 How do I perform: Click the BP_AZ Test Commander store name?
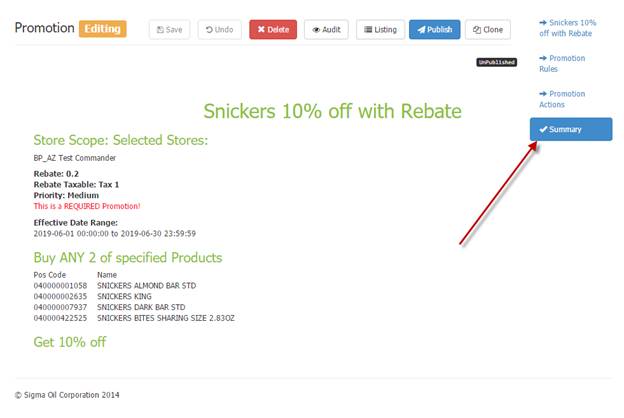(x=75, y=158)
